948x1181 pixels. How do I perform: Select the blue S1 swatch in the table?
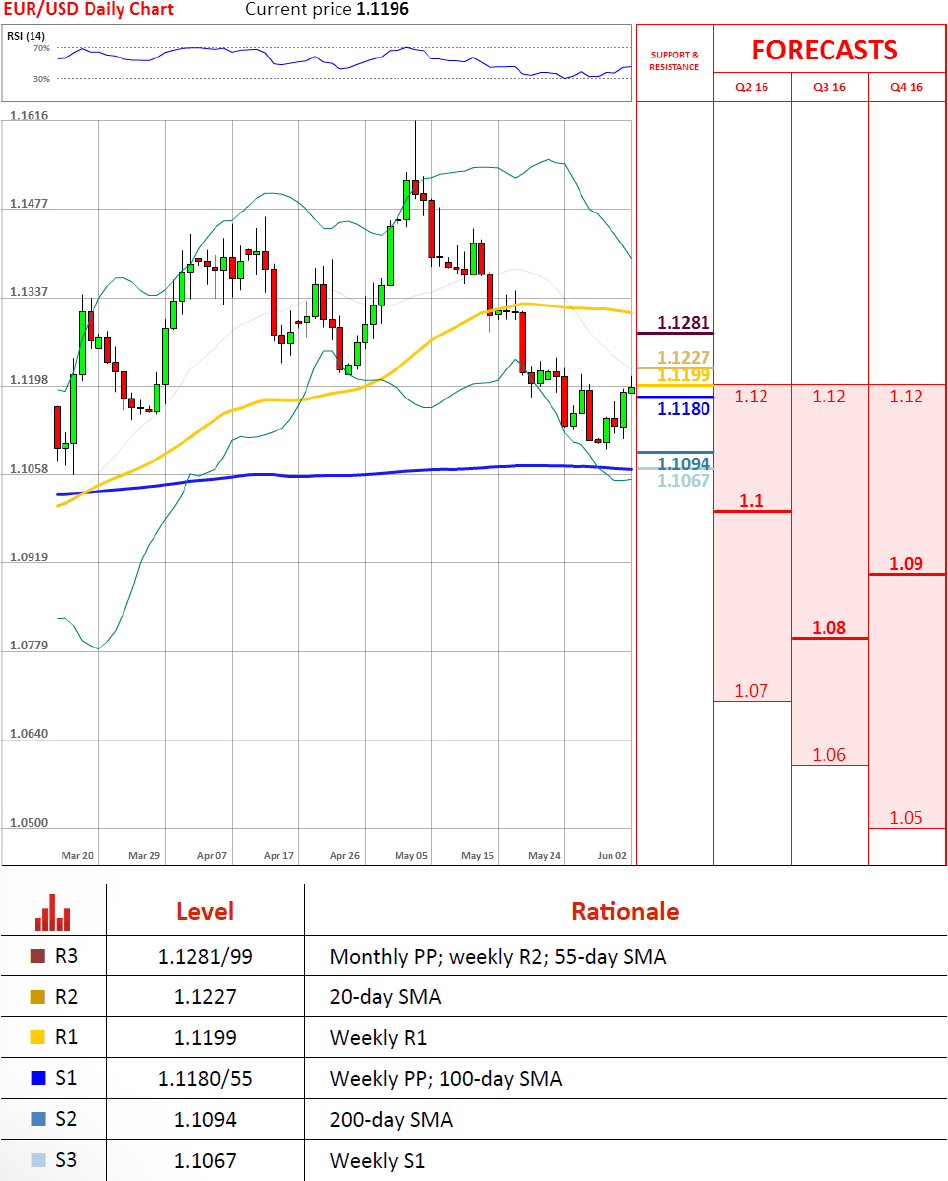point(38,1079)
